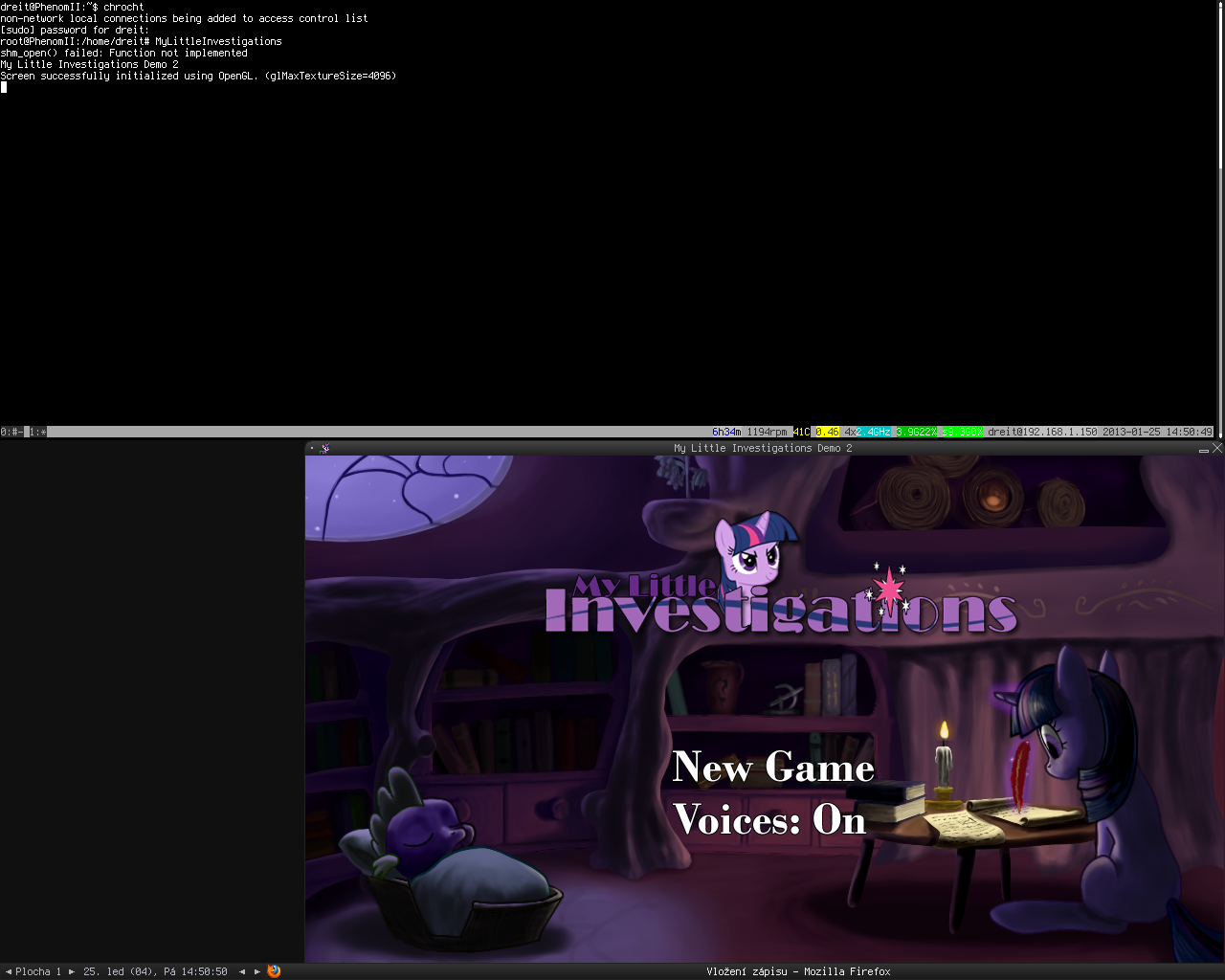
Task: Switch to previous desktop with left arrow before Plocha 1
Action: (9, 971)
